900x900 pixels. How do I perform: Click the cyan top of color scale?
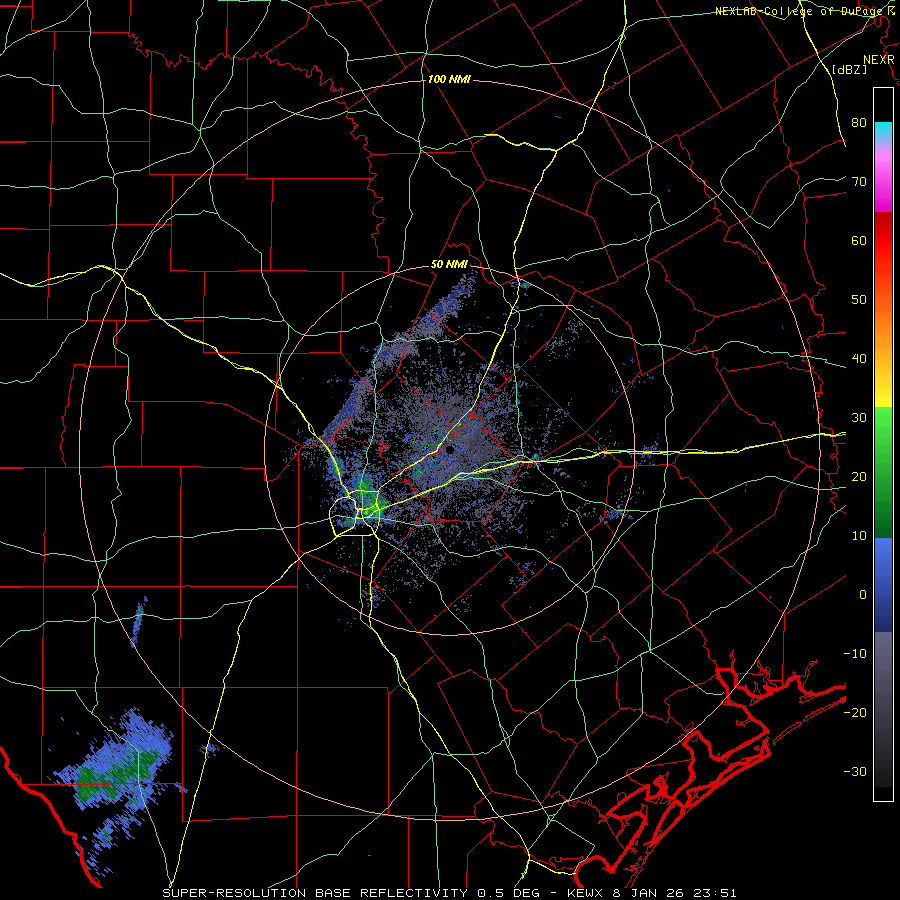(883, 130)
